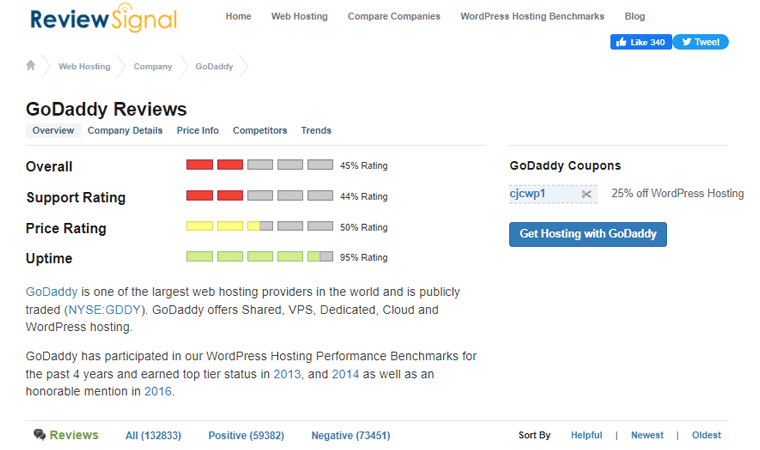Click the ReviewSignal logo
Image resolution: width=760 pixels, height=450 pixels.
click(x=104, y=18)
